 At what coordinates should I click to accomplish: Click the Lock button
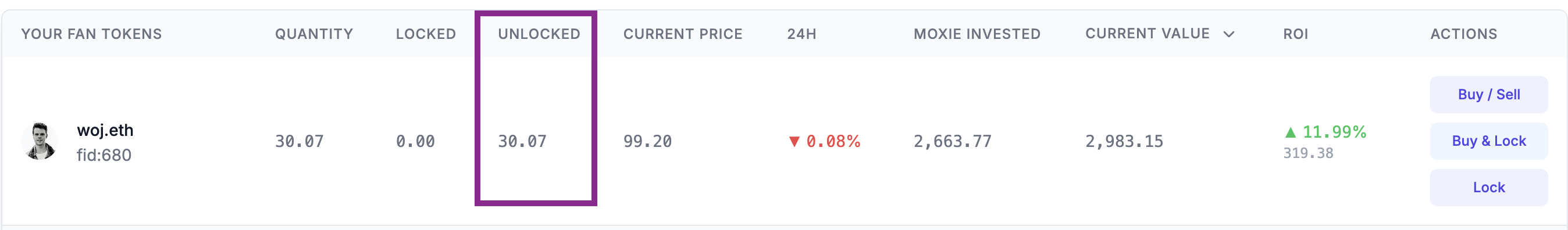tap(1488, 188)
